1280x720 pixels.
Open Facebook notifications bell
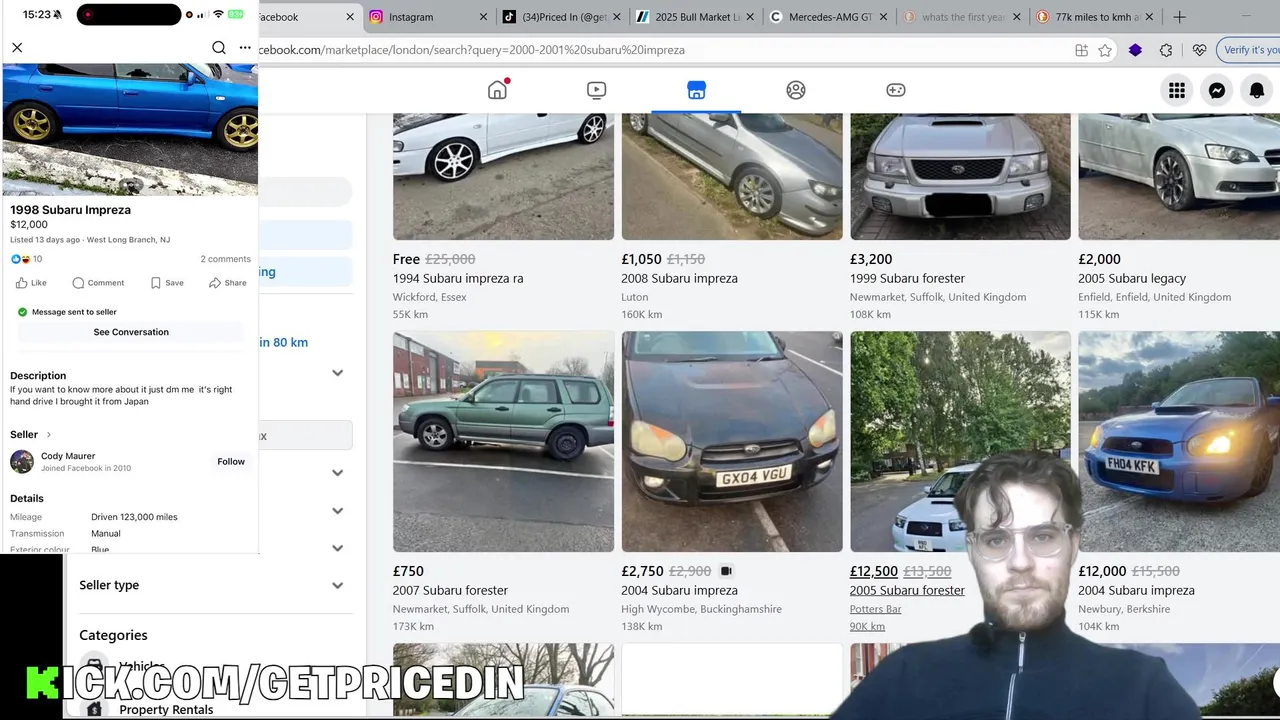coord(1257,90)
